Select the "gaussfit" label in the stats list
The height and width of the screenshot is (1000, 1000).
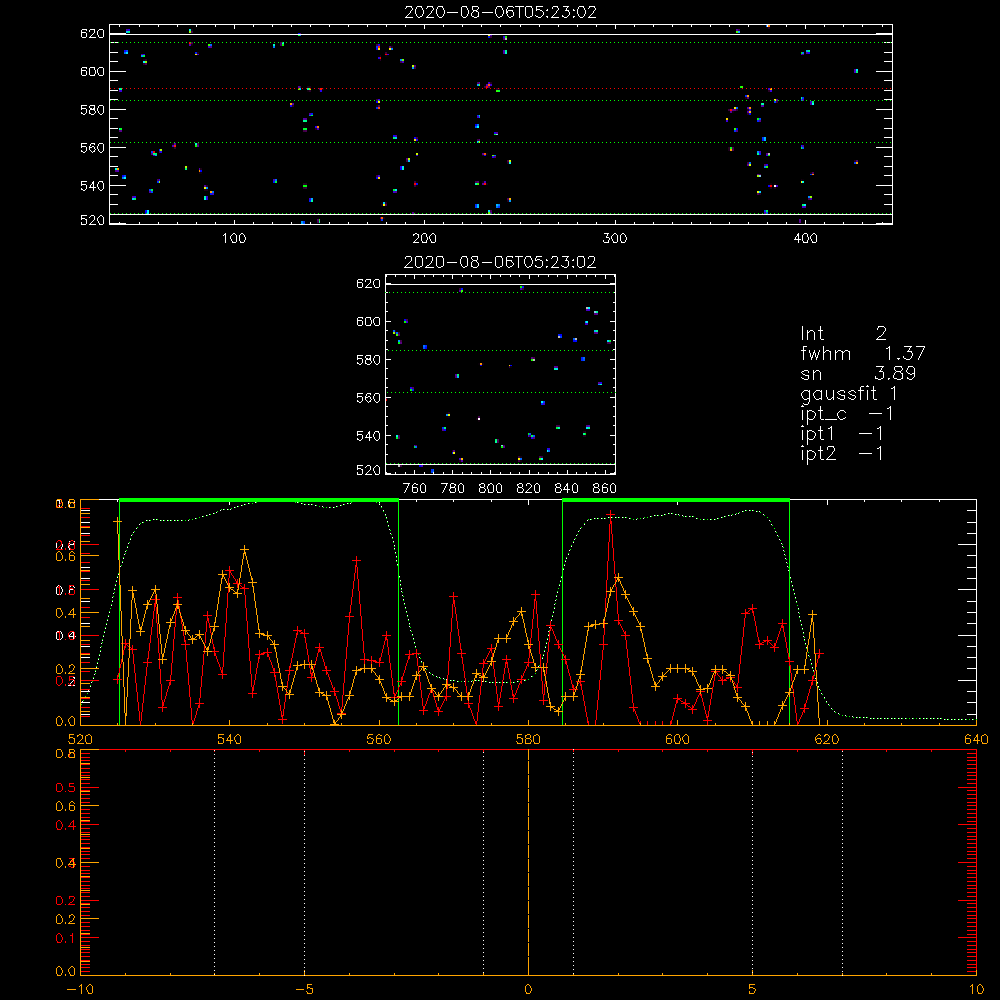[838, 393]
